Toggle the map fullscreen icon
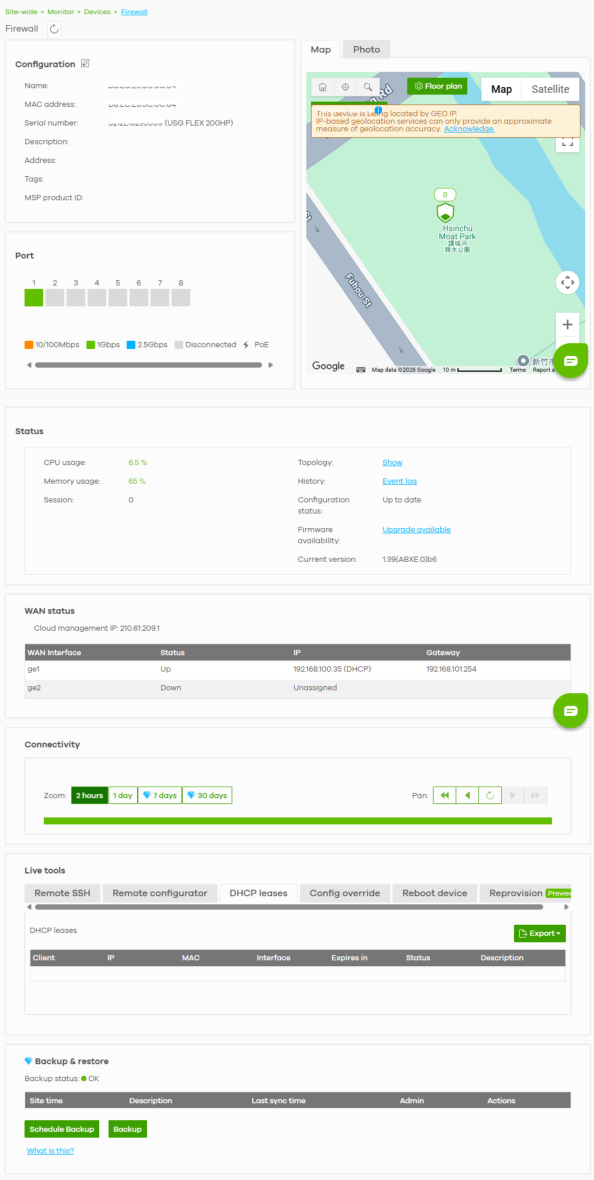 (568, 141)
